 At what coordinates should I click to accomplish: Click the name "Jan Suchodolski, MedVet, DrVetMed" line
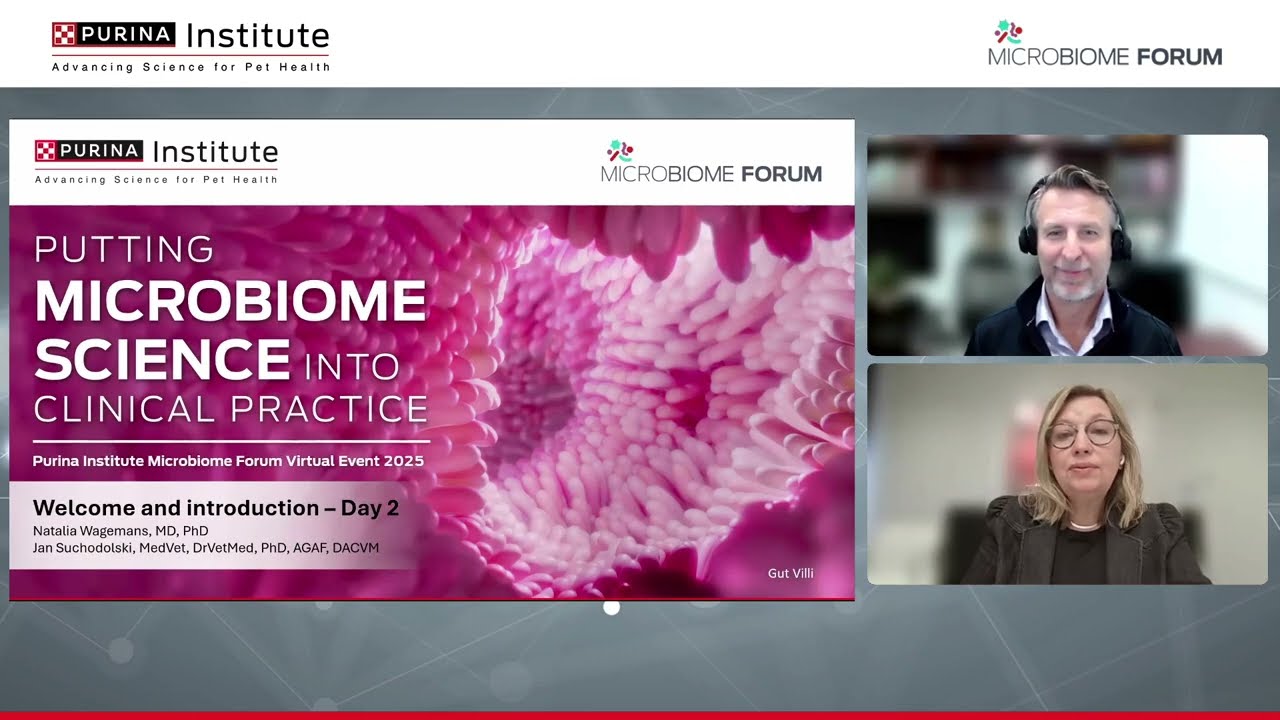click(x=206, y=548)
